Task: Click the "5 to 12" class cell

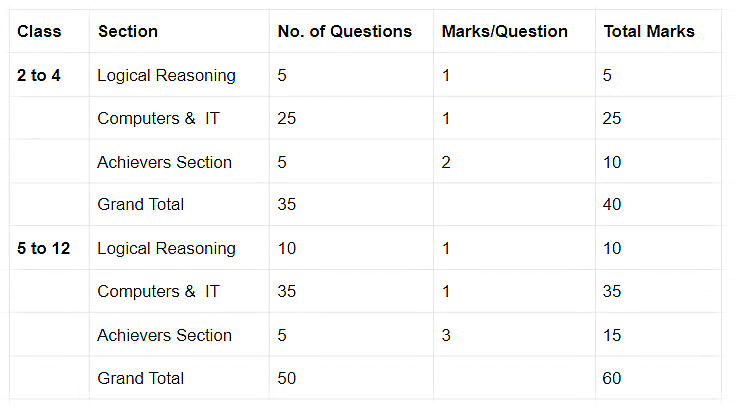Action: 44,249
